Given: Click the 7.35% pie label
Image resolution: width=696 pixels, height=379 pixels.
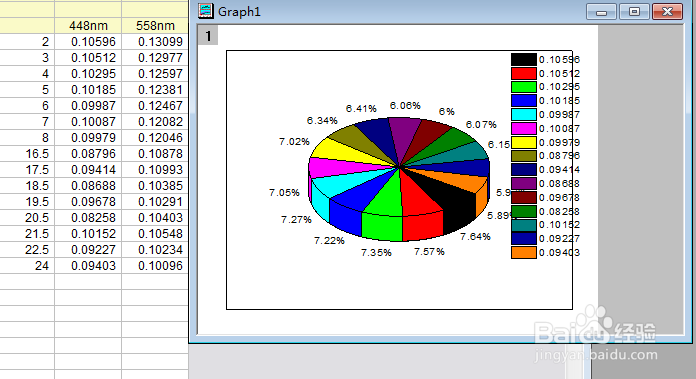Looking at the screenshot, I should pos(376,253).
